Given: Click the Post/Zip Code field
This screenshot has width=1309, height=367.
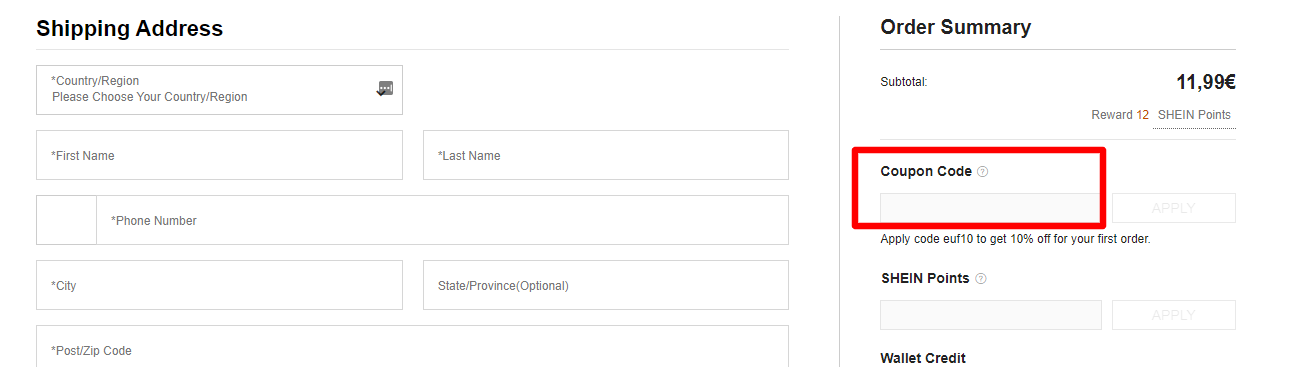Looking at the screenshot, I should coord(412,346).
